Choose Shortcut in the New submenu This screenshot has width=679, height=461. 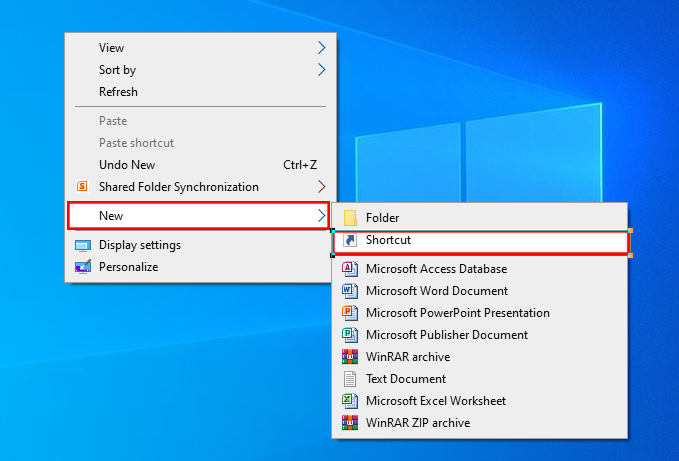tap(481, 242)
